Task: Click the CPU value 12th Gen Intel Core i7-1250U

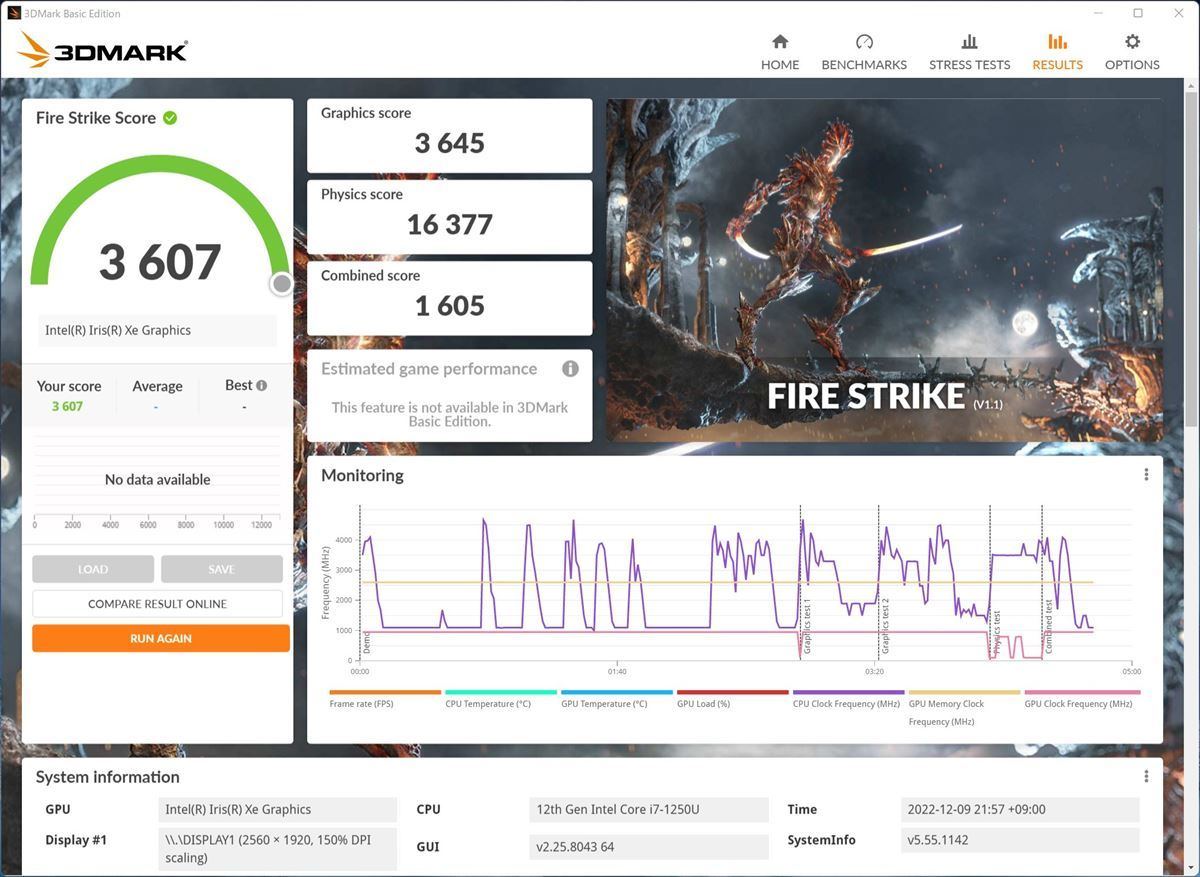Action: click(x=649, y=810)
